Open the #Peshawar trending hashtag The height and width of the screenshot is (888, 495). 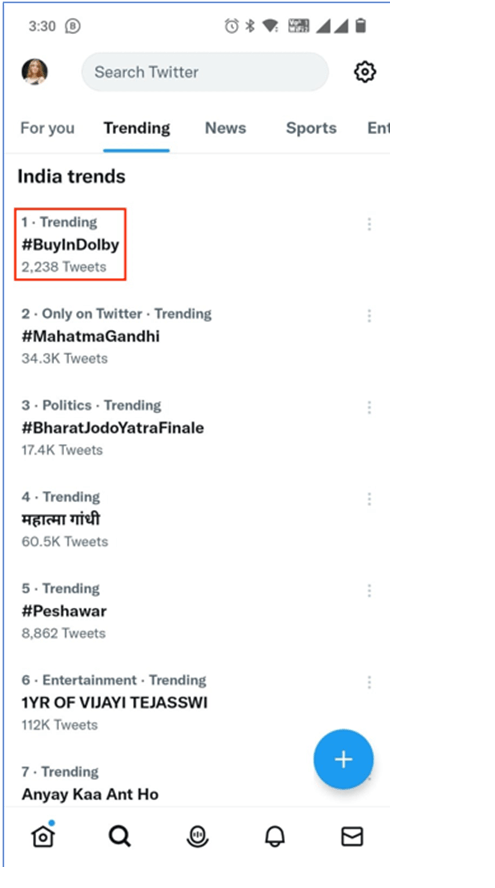[64, 611]
